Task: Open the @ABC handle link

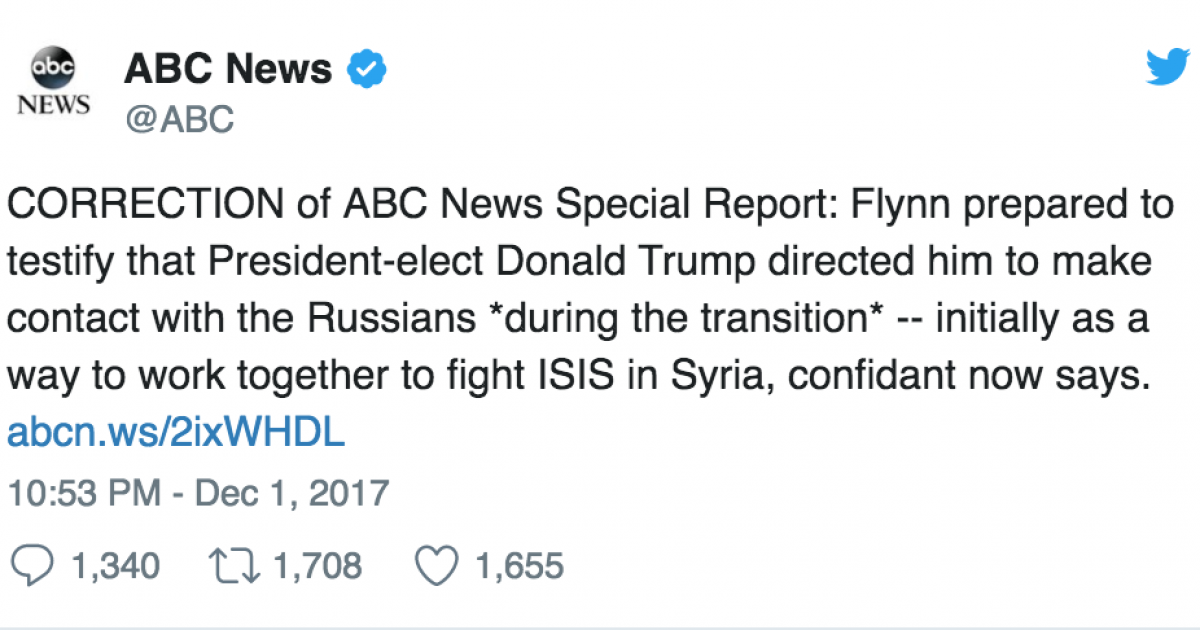Action: click(179, 119)
